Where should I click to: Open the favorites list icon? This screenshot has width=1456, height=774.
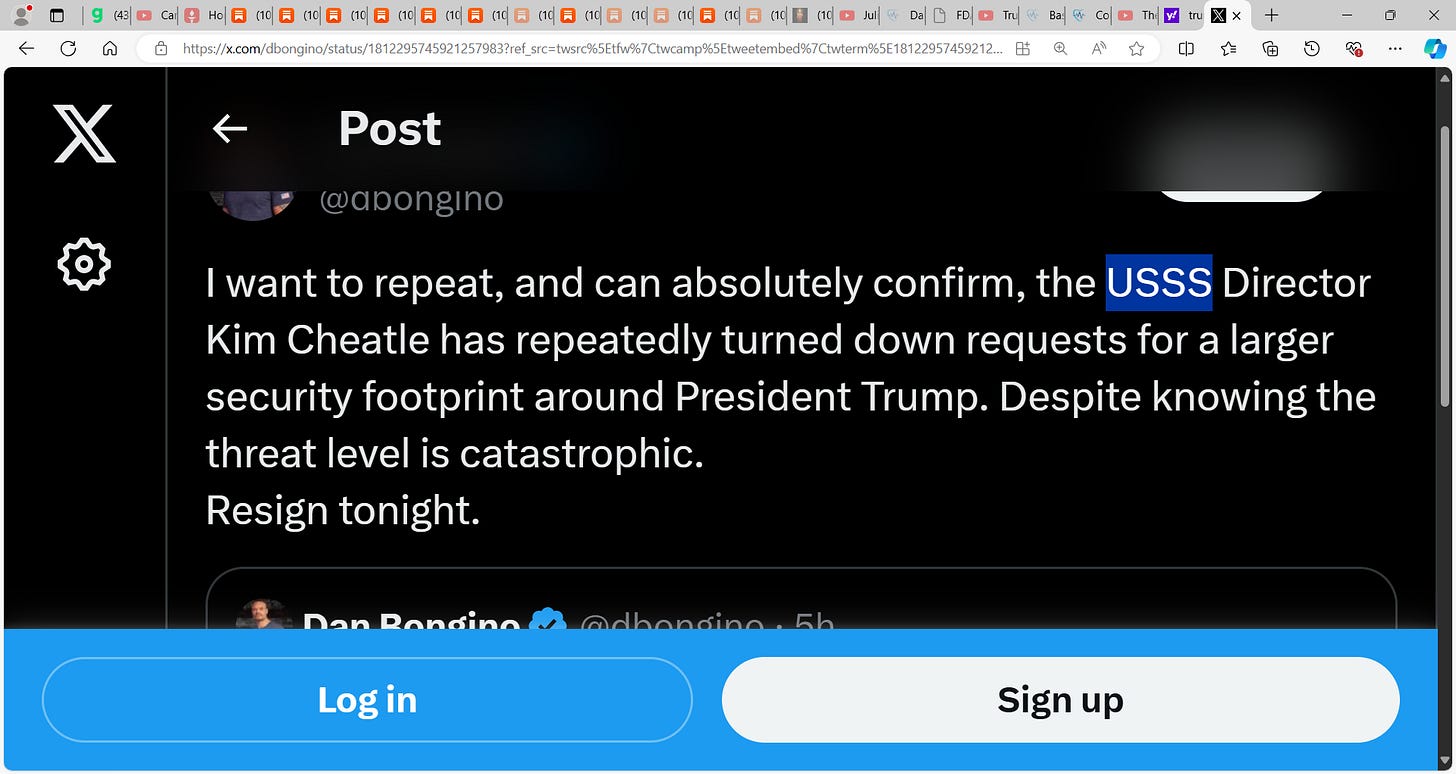1229,48
